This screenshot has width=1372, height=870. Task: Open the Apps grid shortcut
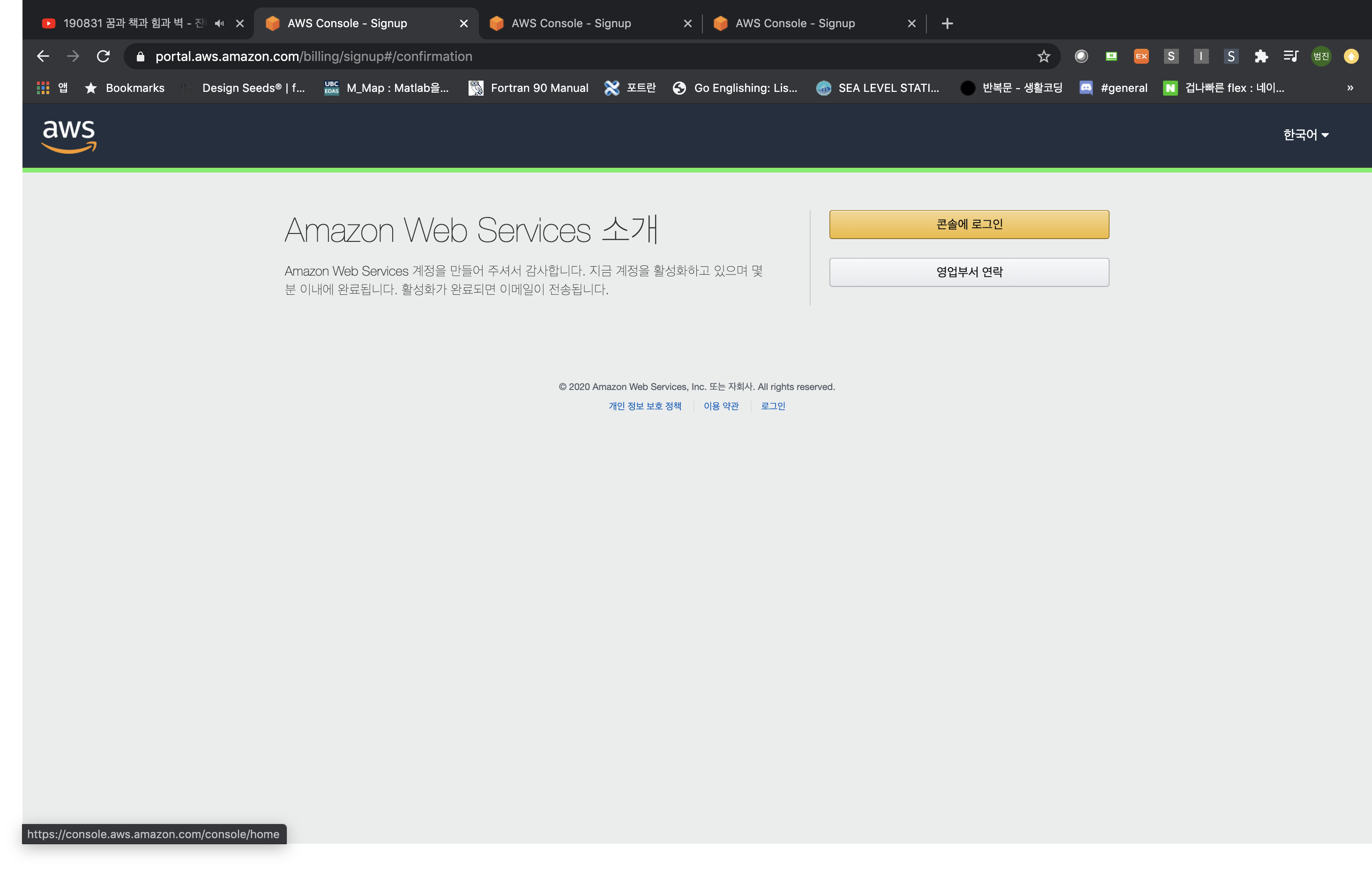pyautogui.click(x=43, y=88)
